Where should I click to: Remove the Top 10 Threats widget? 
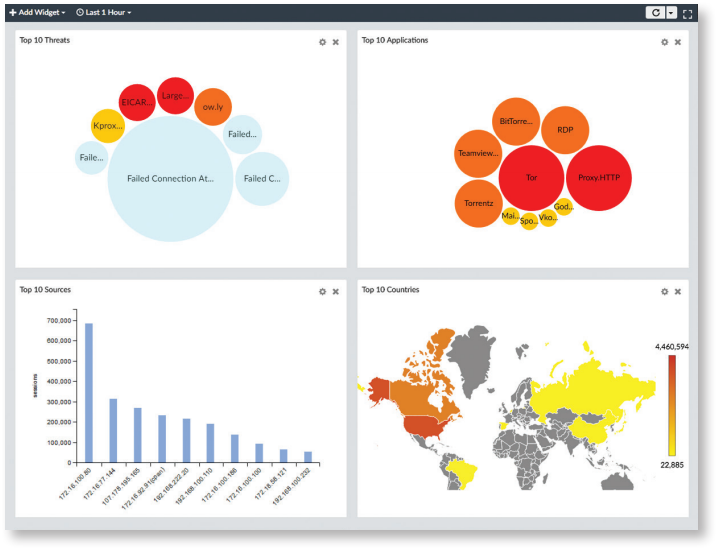336,42
